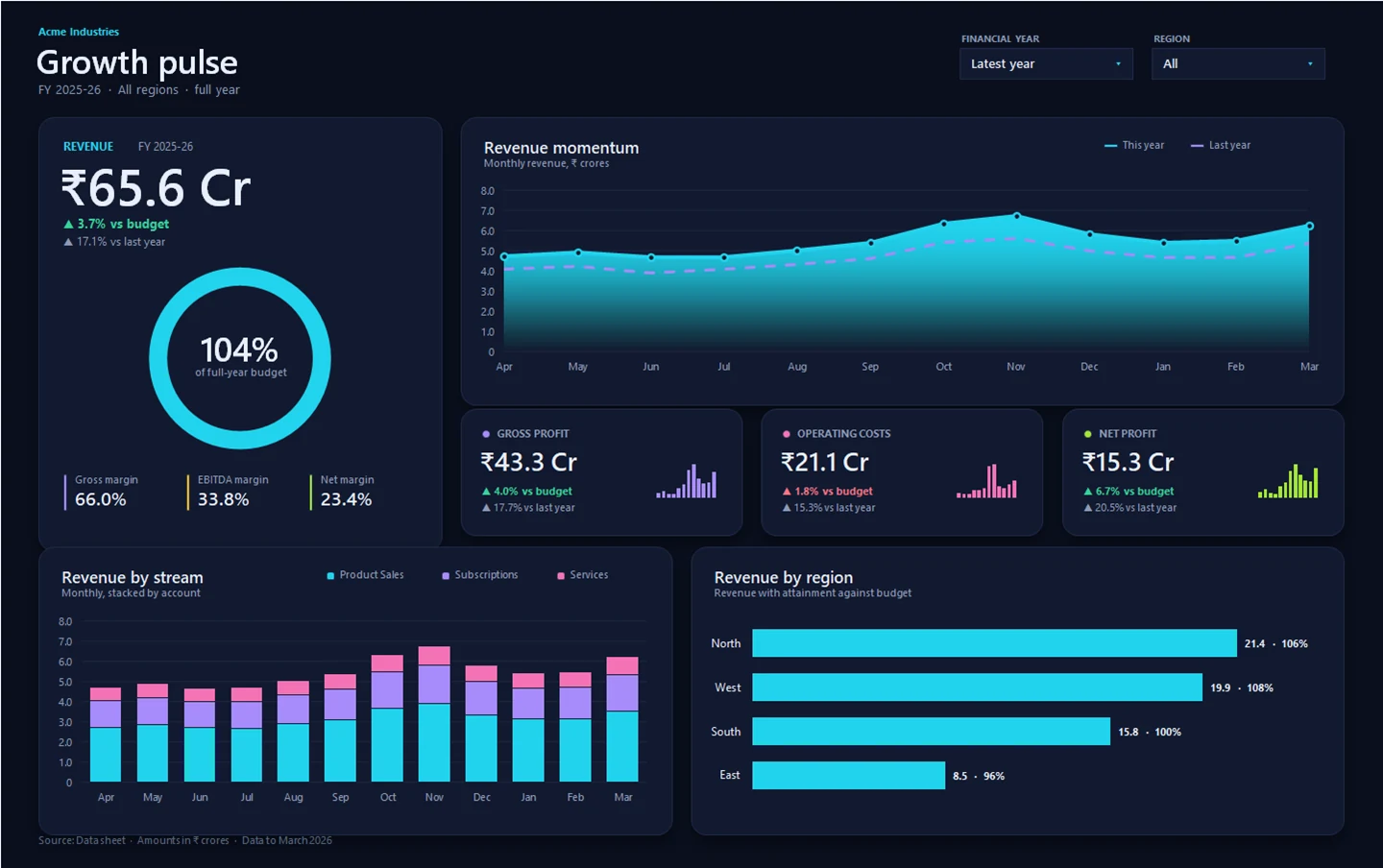The width and height of the screenshot is (1383, 868).
Task: Click the Nov peak point on momentum line
Action: coord(1016,216)
